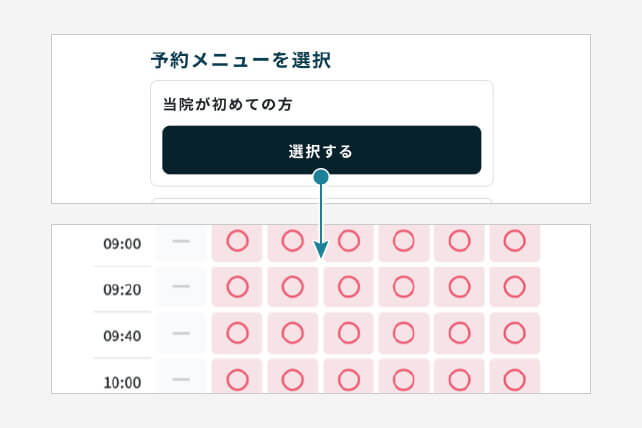The image size is (642, 428).
Task: Click the 予約メニューを選択 heading
Action: point(240,60)
